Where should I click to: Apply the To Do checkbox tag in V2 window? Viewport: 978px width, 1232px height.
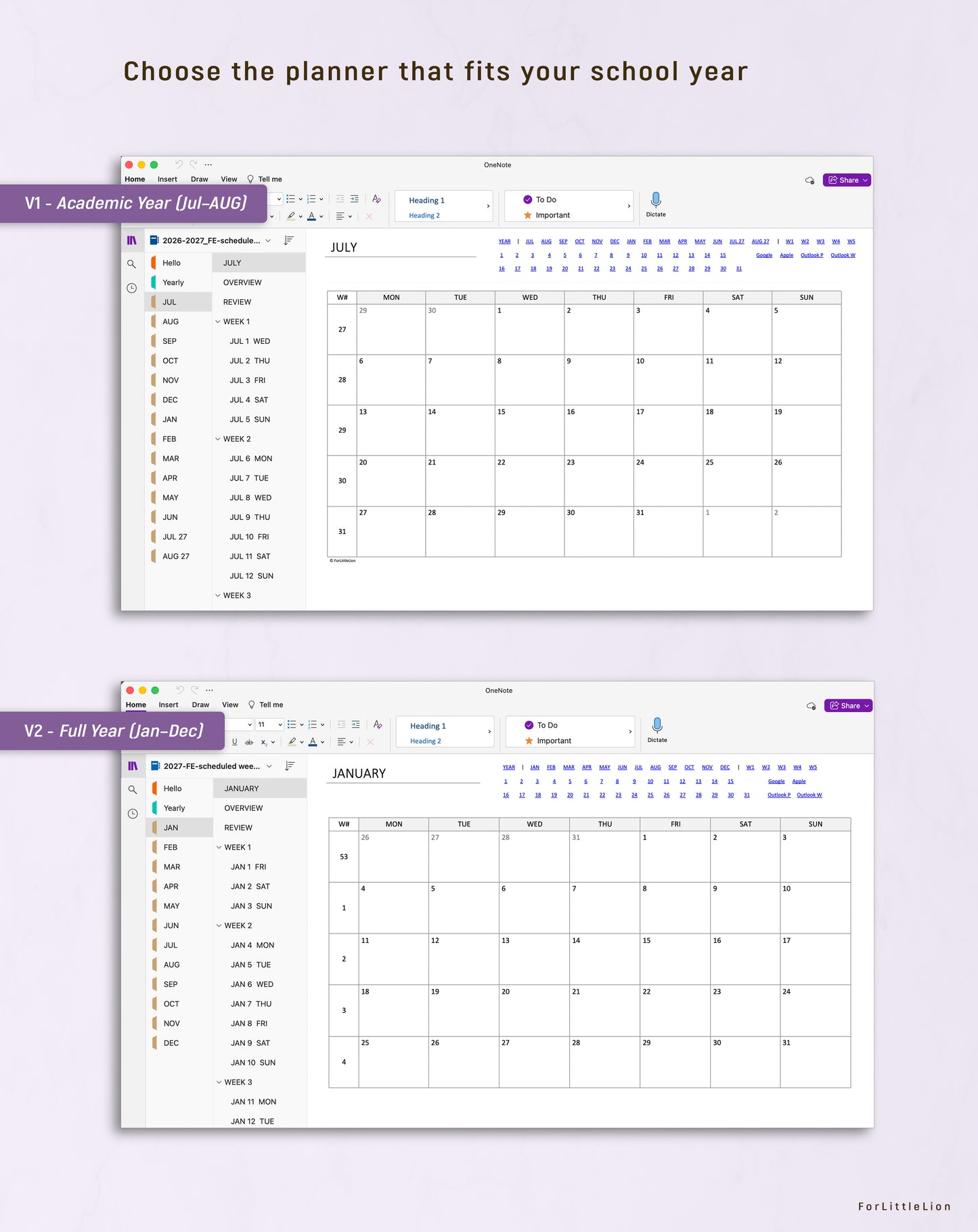click(x=529, y=725)
